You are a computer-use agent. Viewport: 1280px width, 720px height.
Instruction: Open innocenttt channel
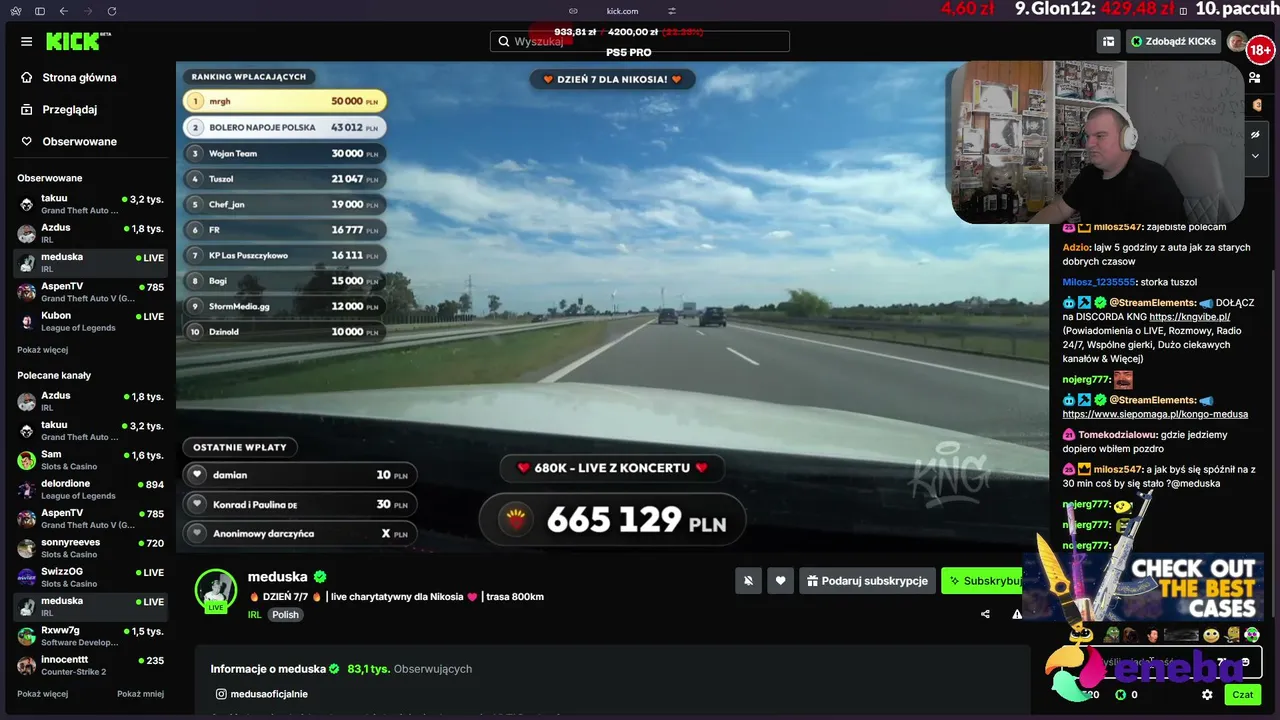90,665
